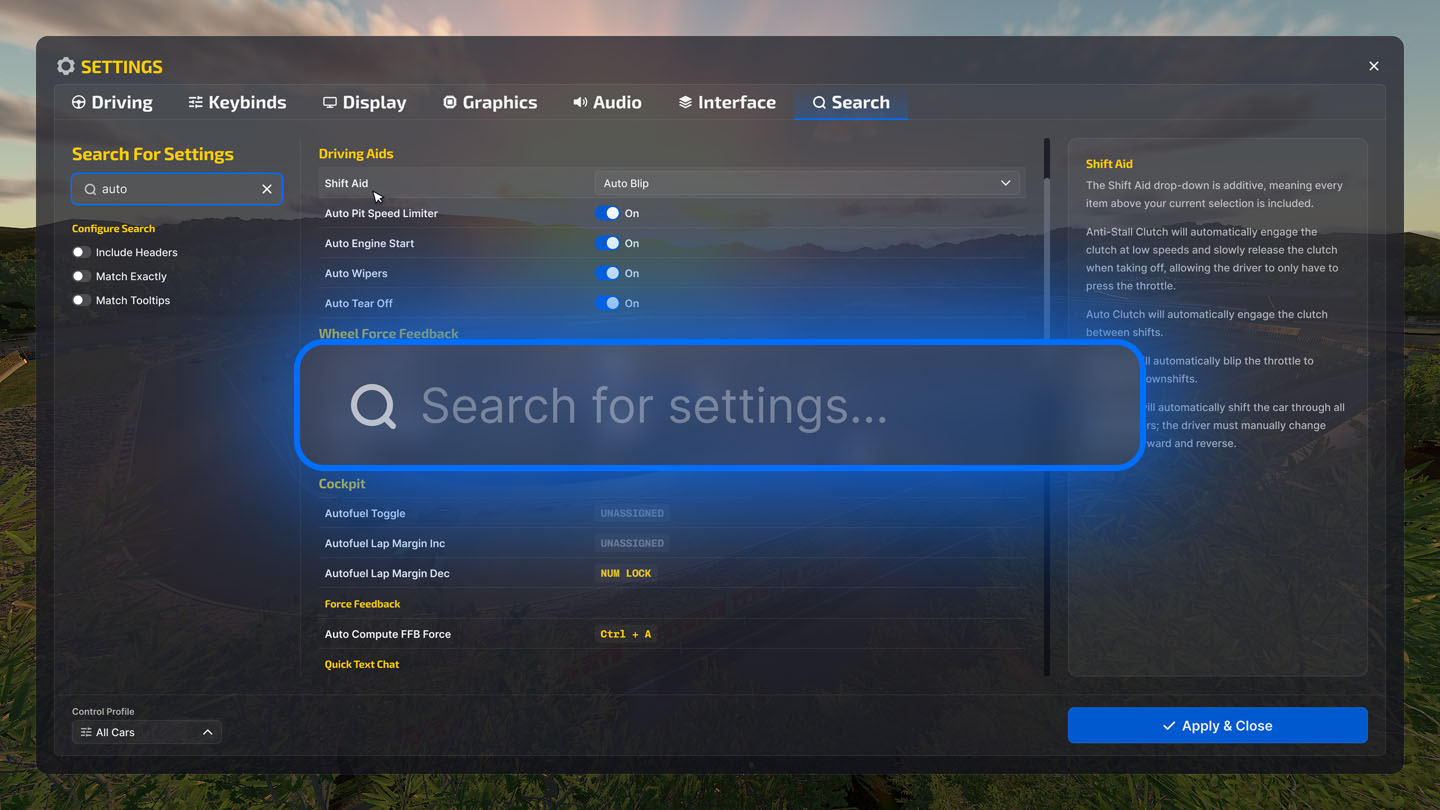Click the Audio speaker icon
The width and height of the screenshot is (1440, 810).
580,103
